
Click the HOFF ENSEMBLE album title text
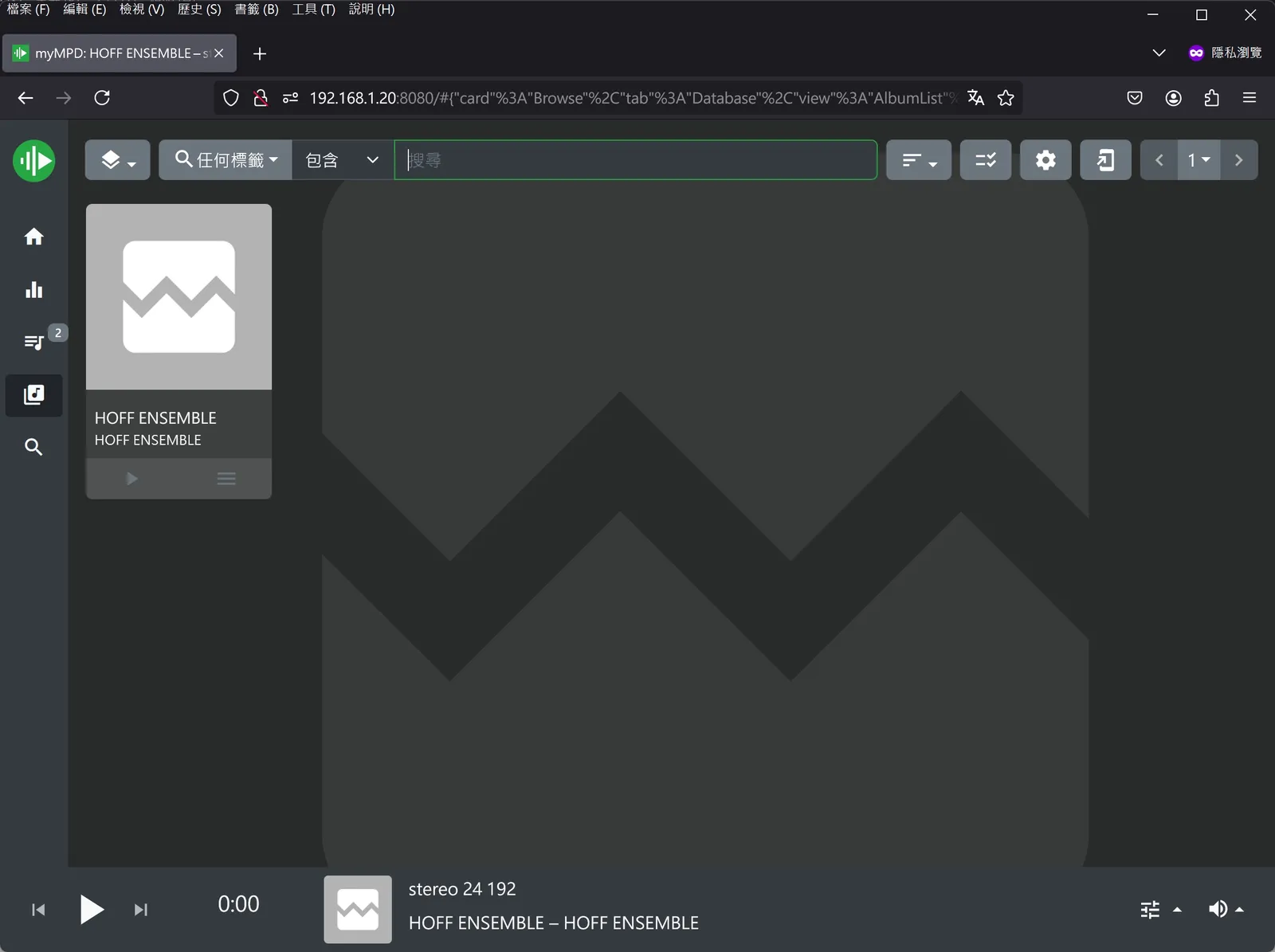click(155, 417)
